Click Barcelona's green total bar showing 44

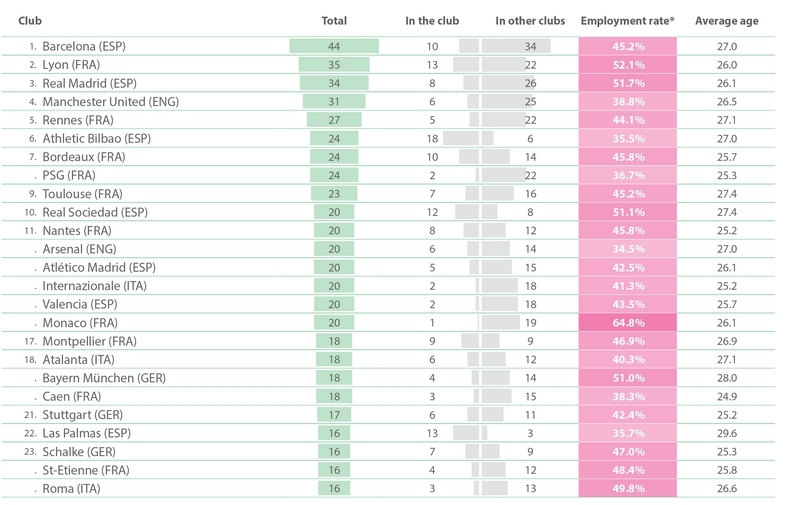(334, 46)
